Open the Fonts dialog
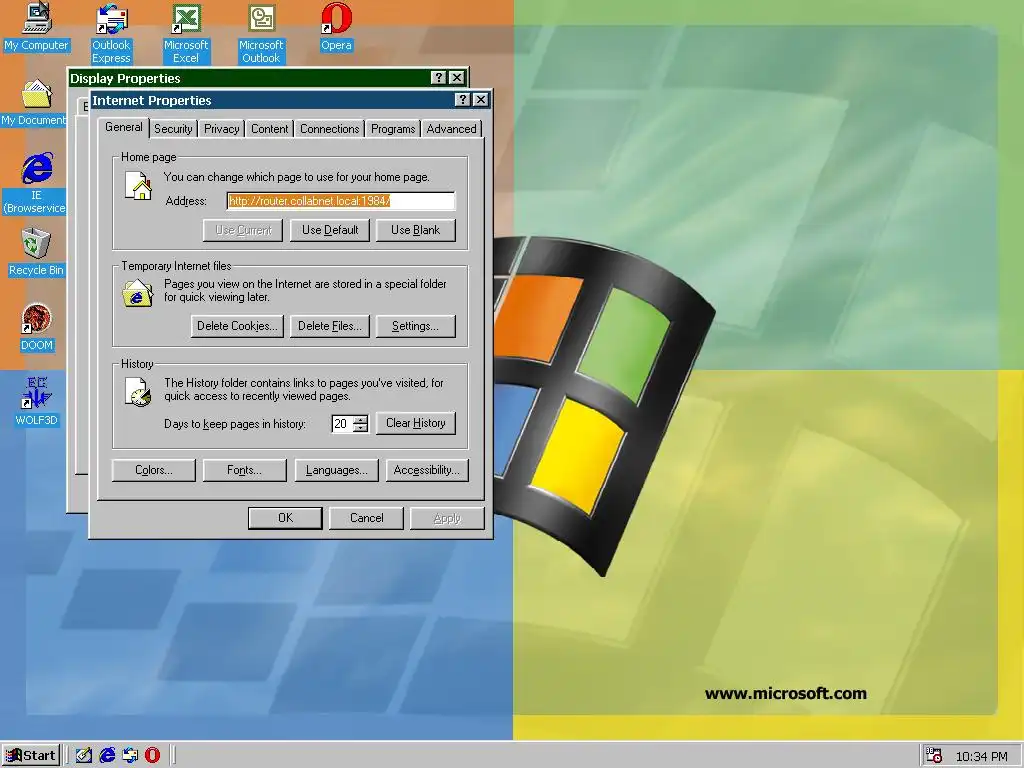The height and width of the screenshot is (768, 1024). 244,470
